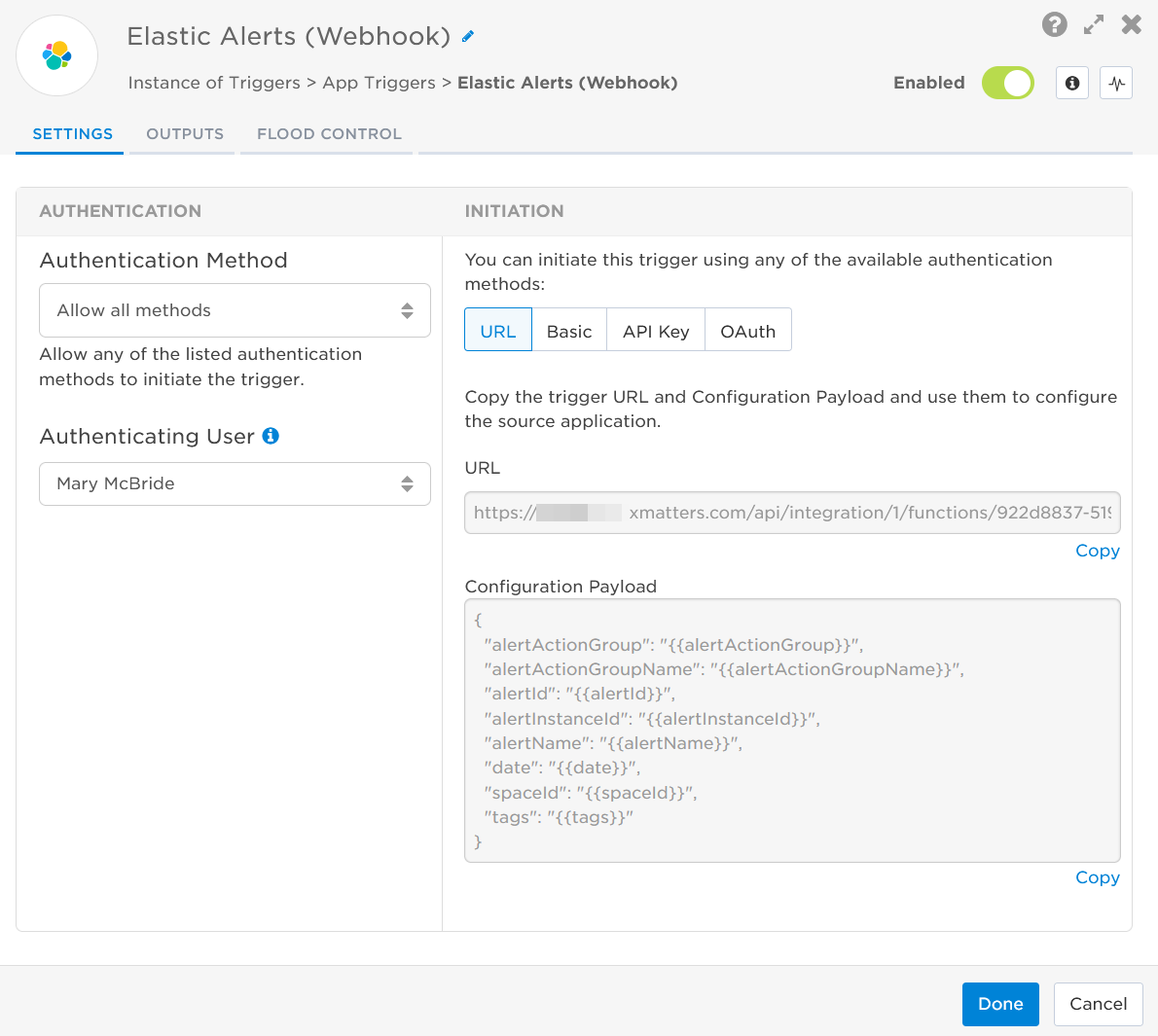Open the Authenticating User dropdown
Viewport: 1158px width, 1036px height.
pyautogui.click(x=235, y=483)
